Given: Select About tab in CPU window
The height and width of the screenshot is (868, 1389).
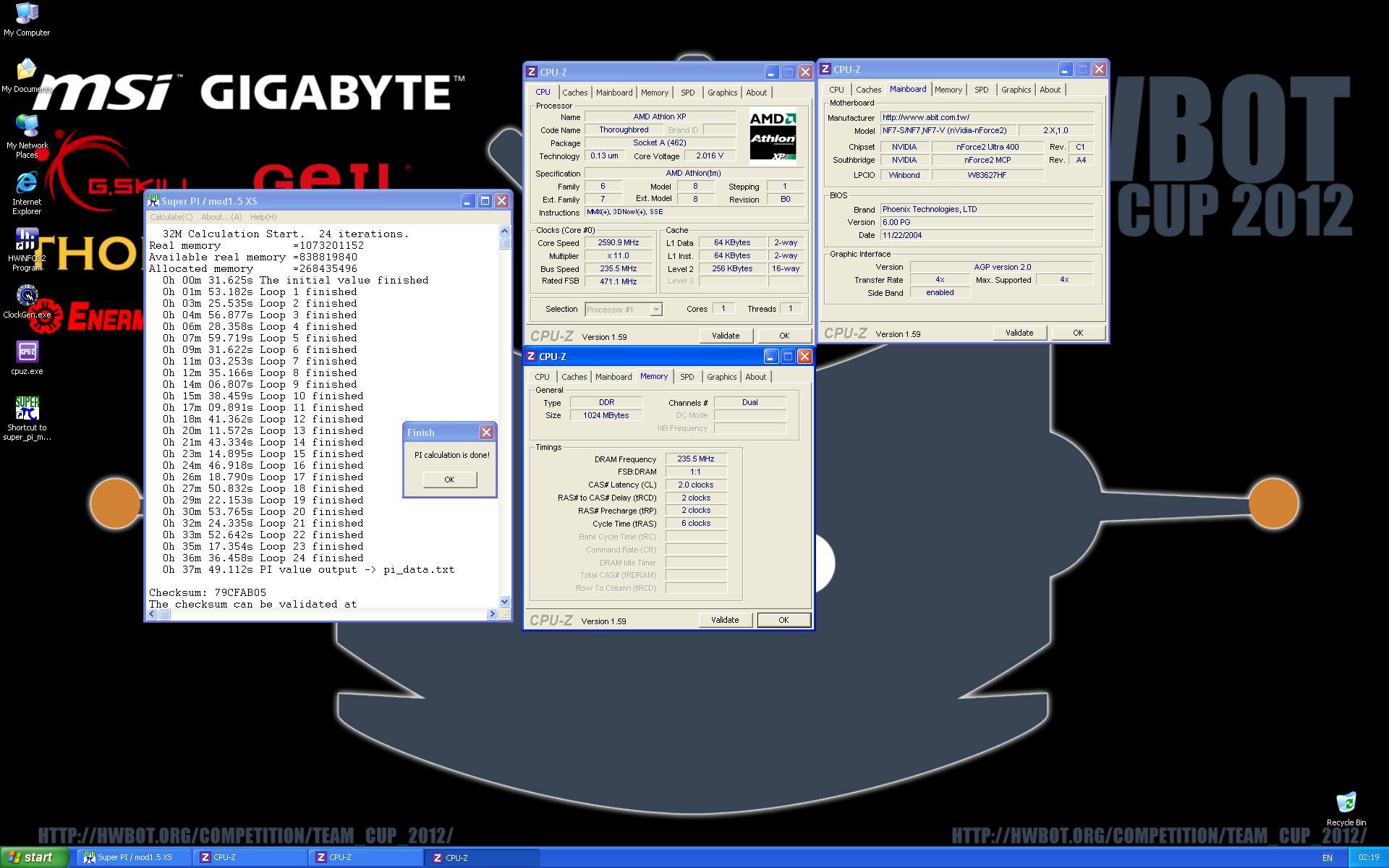Looking at the screenshot, I should 757,93.
